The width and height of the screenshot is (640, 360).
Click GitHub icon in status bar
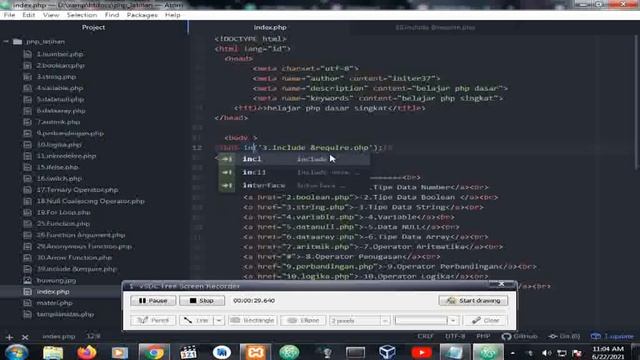pos(519,336)
